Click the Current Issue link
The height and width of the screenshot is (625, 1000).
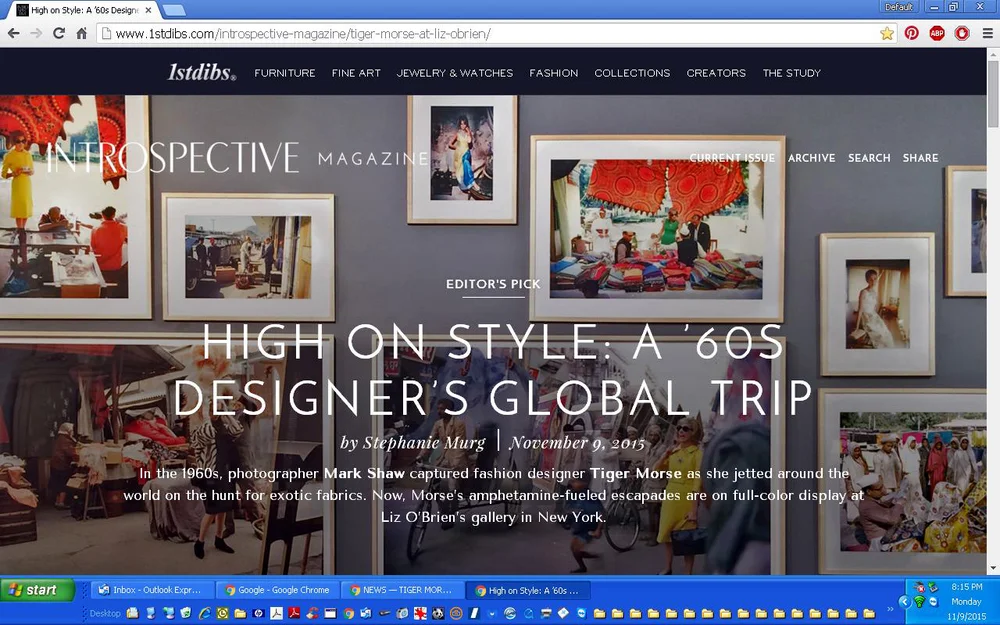point(732,158)
